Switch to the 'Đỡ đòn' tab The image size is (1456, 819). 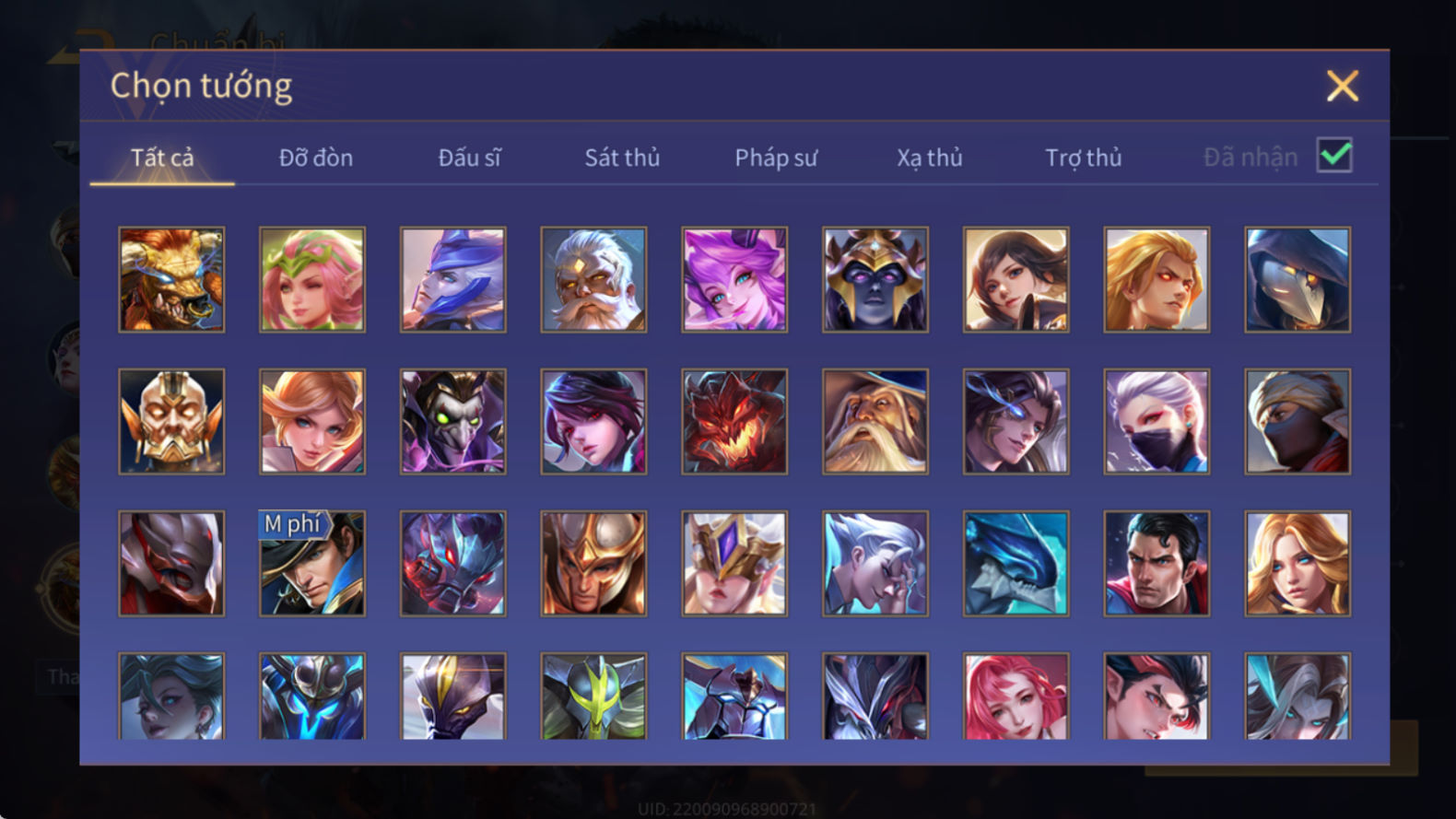(x=316, y=158)
